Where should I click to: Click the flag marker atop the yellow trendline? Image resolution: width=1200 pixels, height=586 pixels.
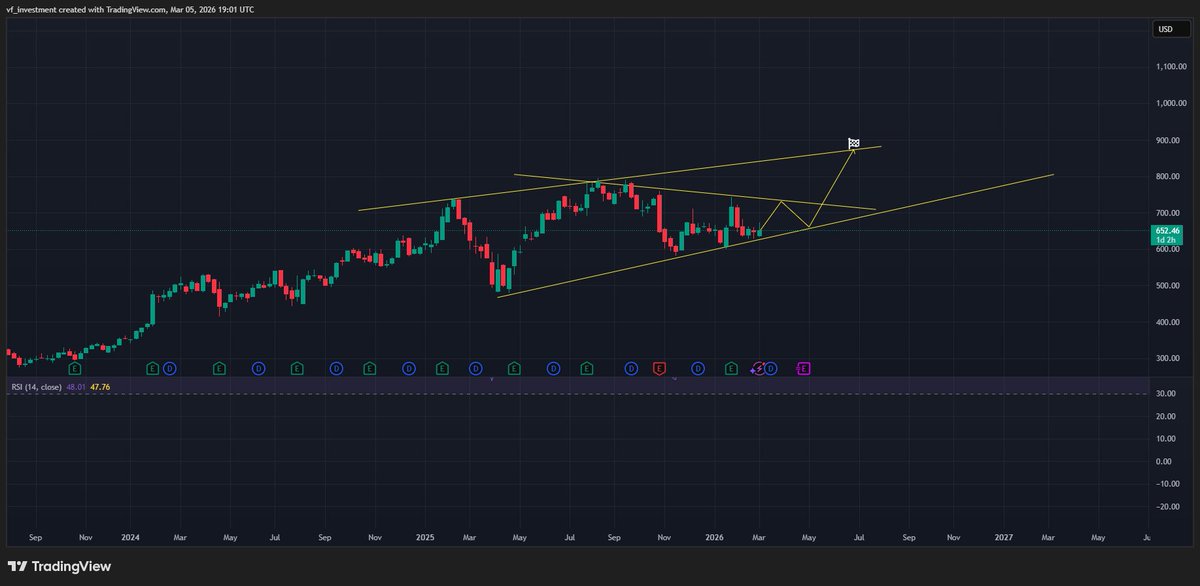852,142
